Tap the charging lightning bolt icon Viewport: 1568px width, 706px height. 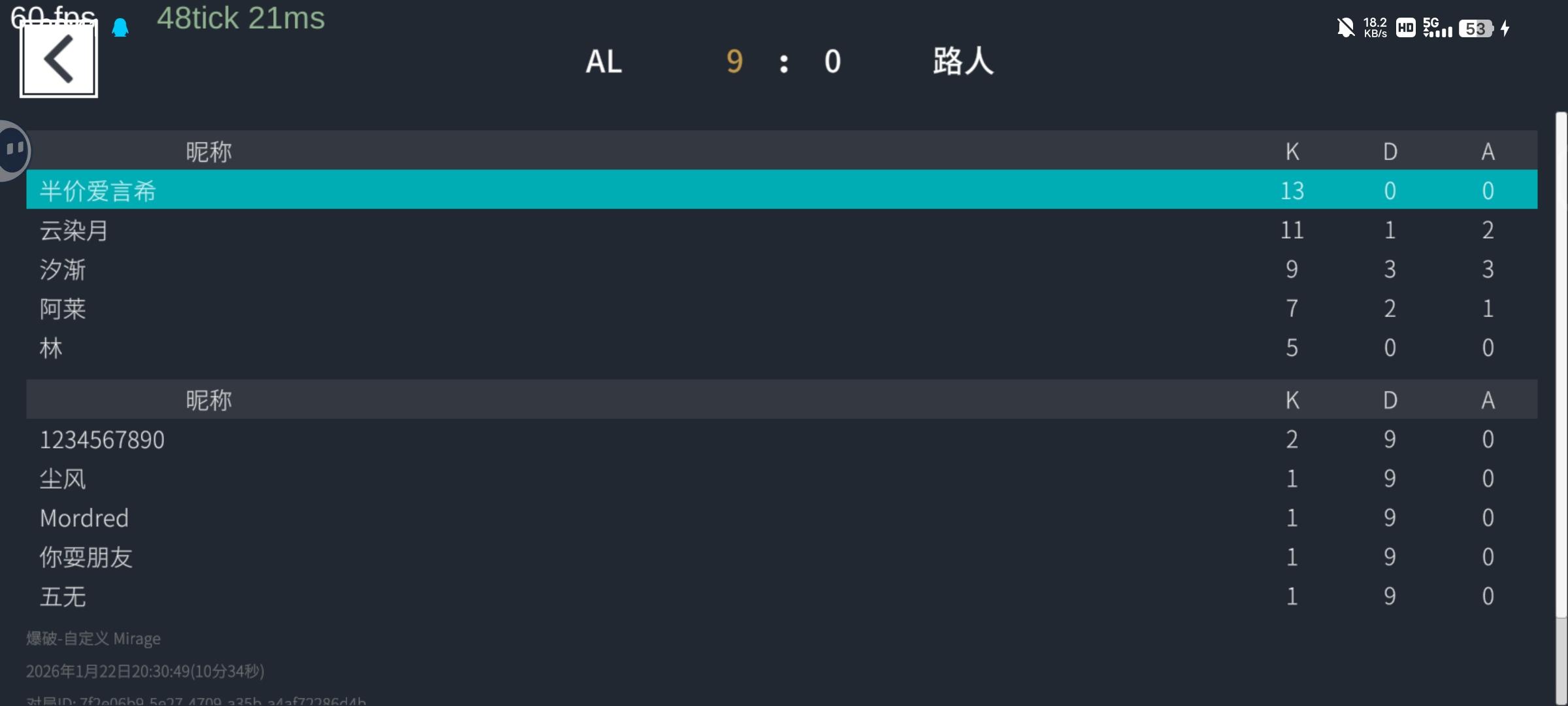coord(1505,28)
